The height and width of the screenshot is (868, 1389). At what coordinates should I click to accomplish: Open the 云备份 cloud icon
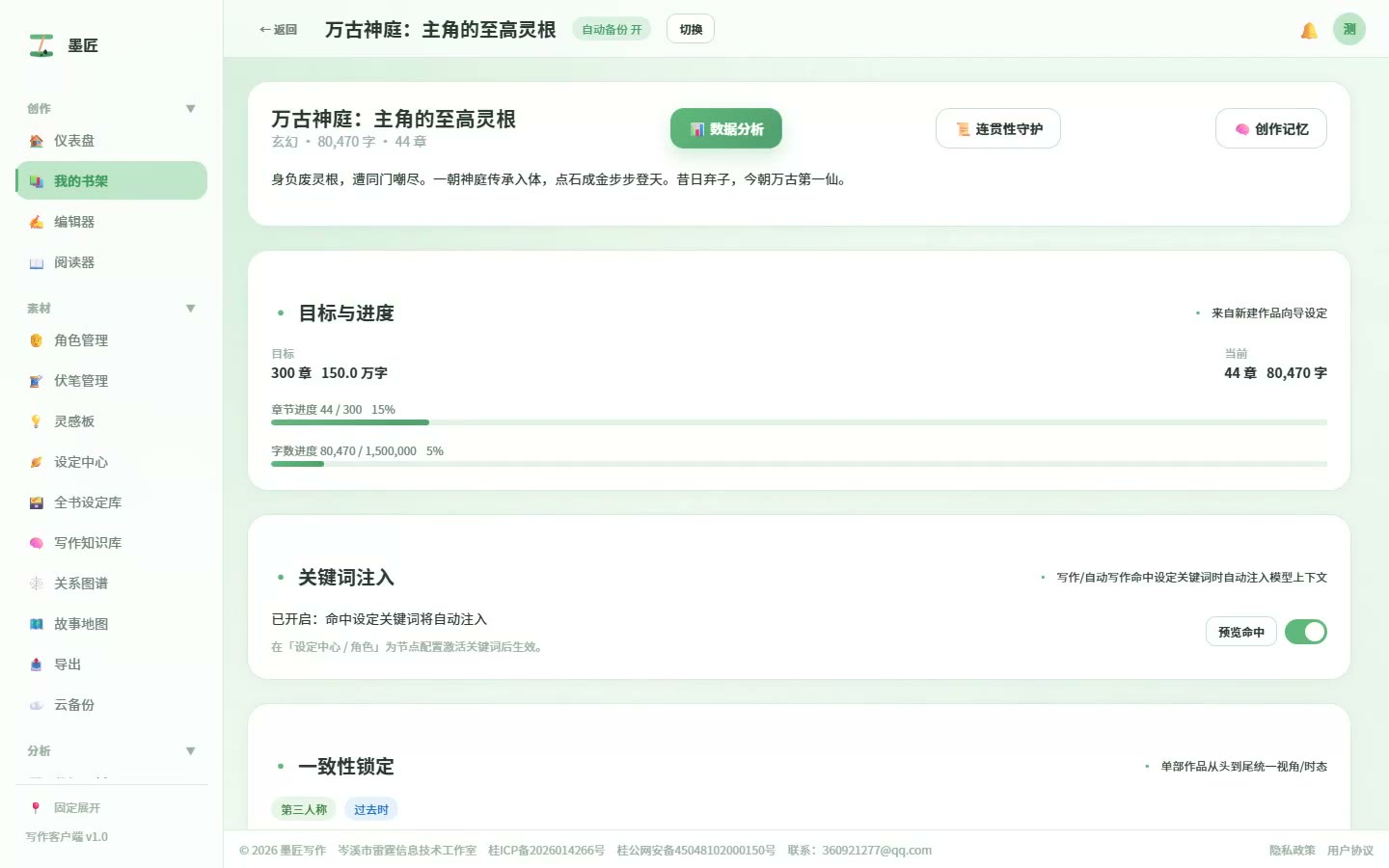[36, 705]
